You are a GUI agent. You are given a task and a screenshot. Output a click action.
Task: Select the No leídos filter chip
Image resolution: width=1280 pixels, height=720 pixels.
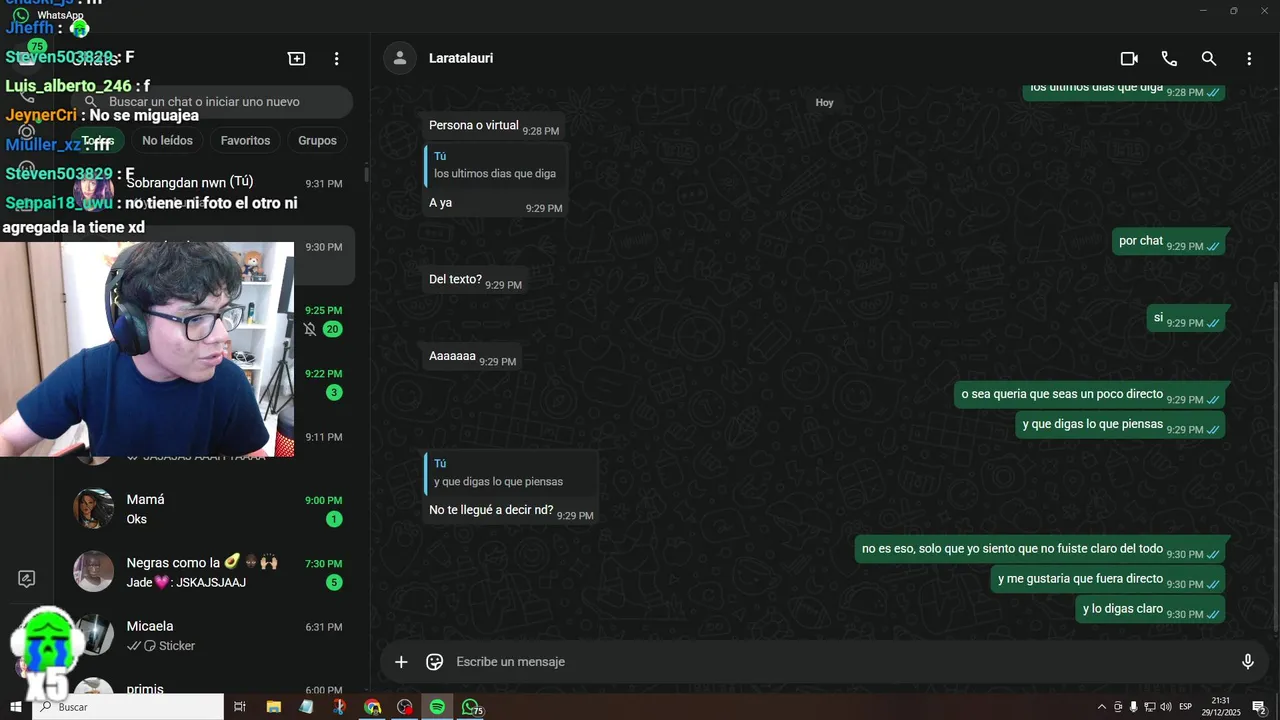click(167, 141)
